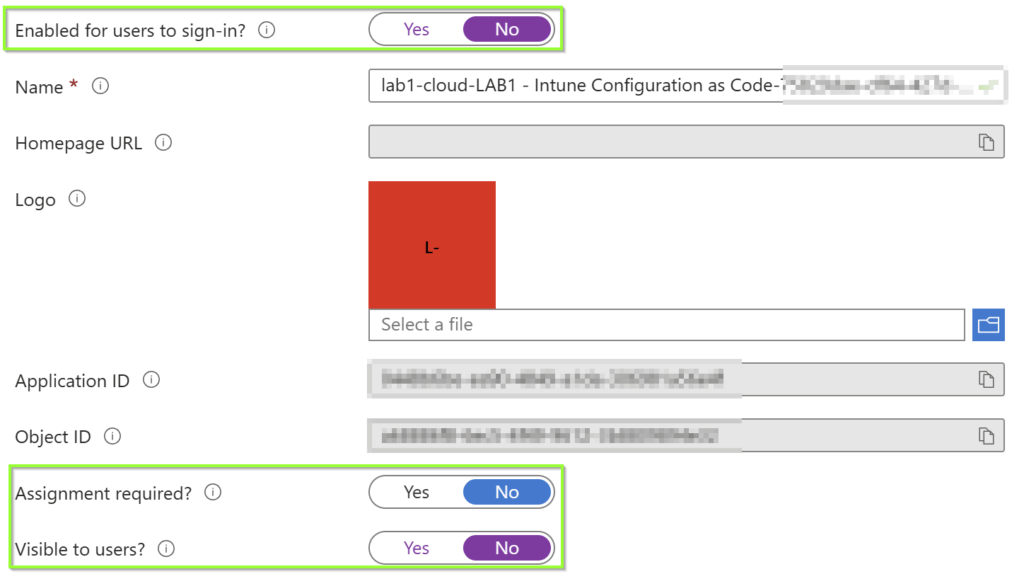This screenshot has height=574, width=1024.
Task: Click info icon beside 'Enabled for users to sign-in?'
Action: pos(266,30)
